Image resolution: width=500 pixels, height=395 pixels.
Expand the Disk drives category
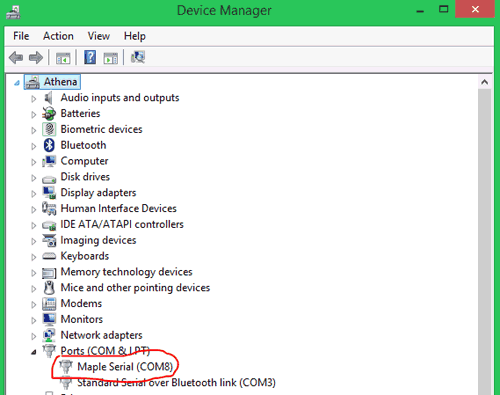tap(34, 178)
